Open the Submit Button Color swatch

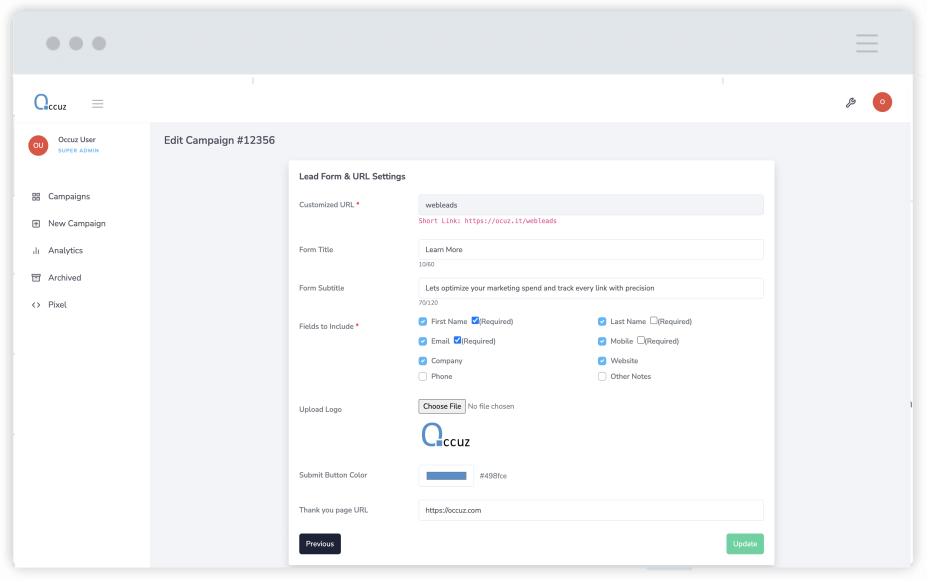point(446,476)
